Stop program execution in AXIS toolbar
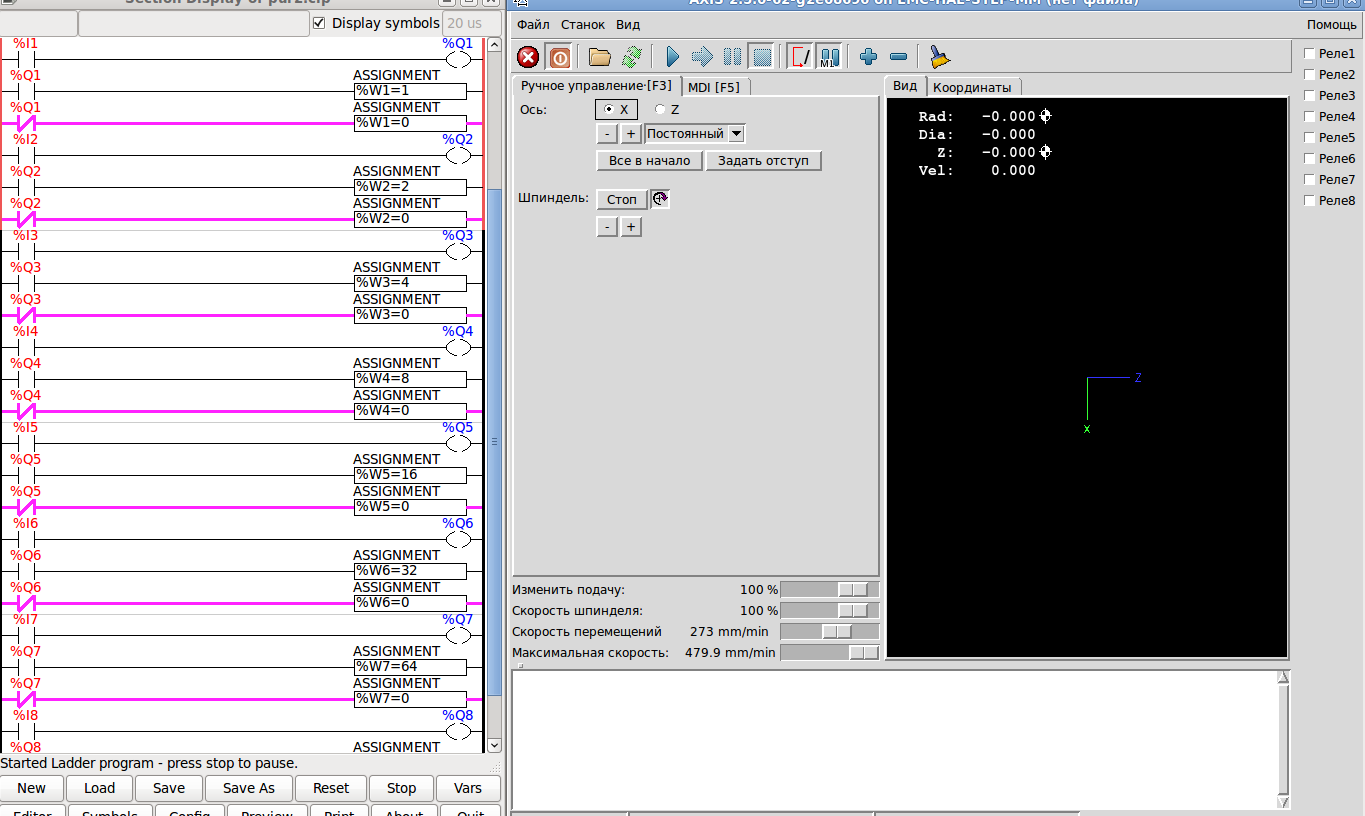This screenshot has width=1365, height=816. coord(762,57)
